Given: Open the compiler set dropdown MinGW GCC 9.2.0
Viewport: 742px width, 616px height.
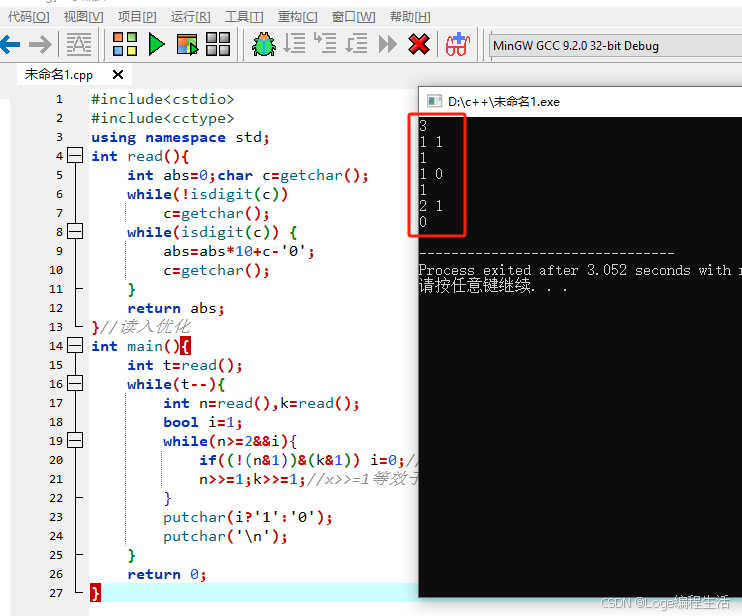Looking at the screenshot, I should [x=615, y=46].
